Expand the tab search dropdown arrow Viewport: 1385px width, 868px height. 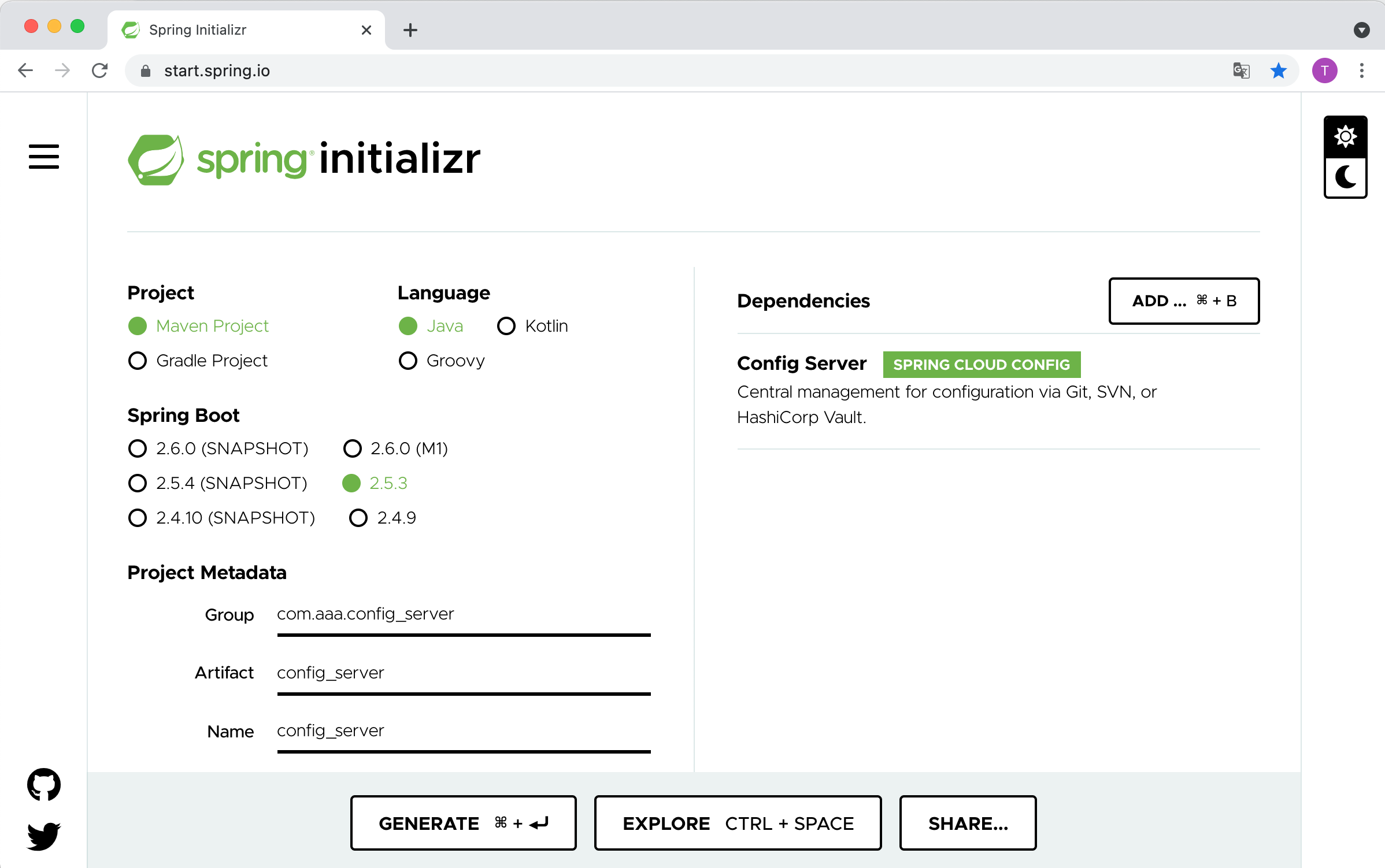click(x=1362, y=30)
